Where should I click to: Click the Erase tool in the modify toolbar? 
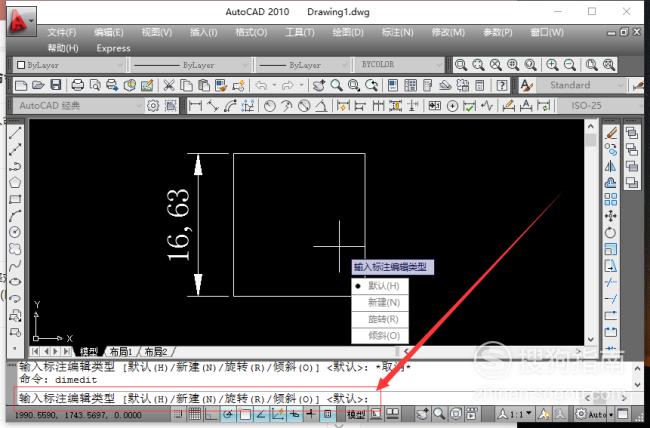611,133
